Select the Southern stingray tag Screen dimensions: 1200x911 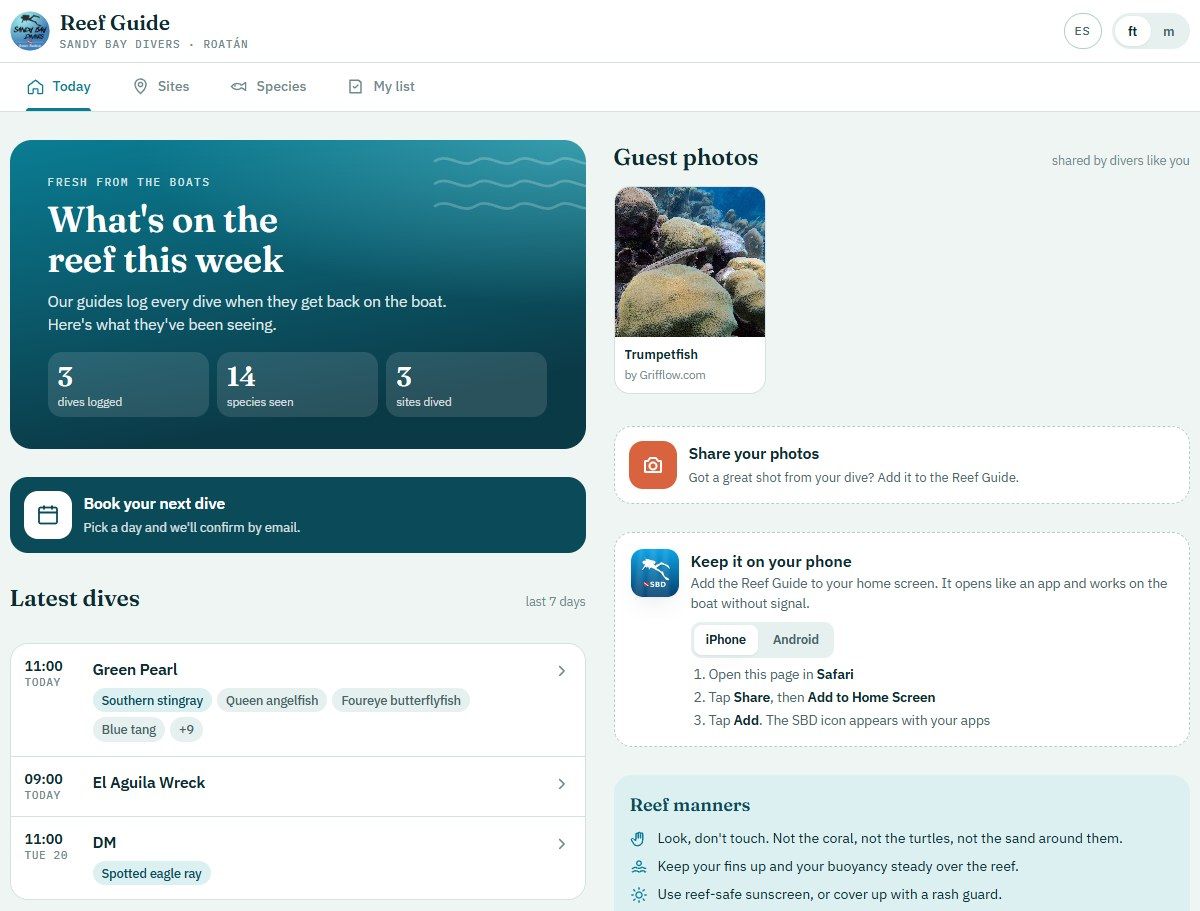pos(152,700)
